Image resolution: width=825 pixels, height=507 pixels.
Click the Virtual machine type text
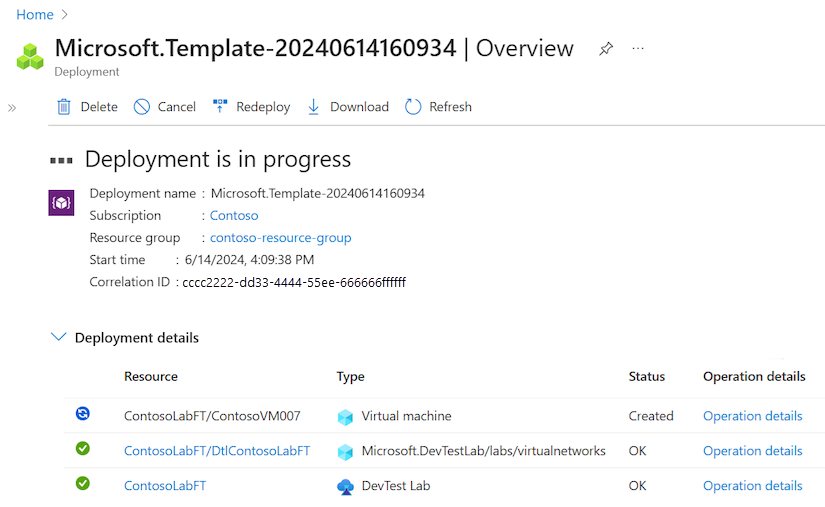(406, 416)
